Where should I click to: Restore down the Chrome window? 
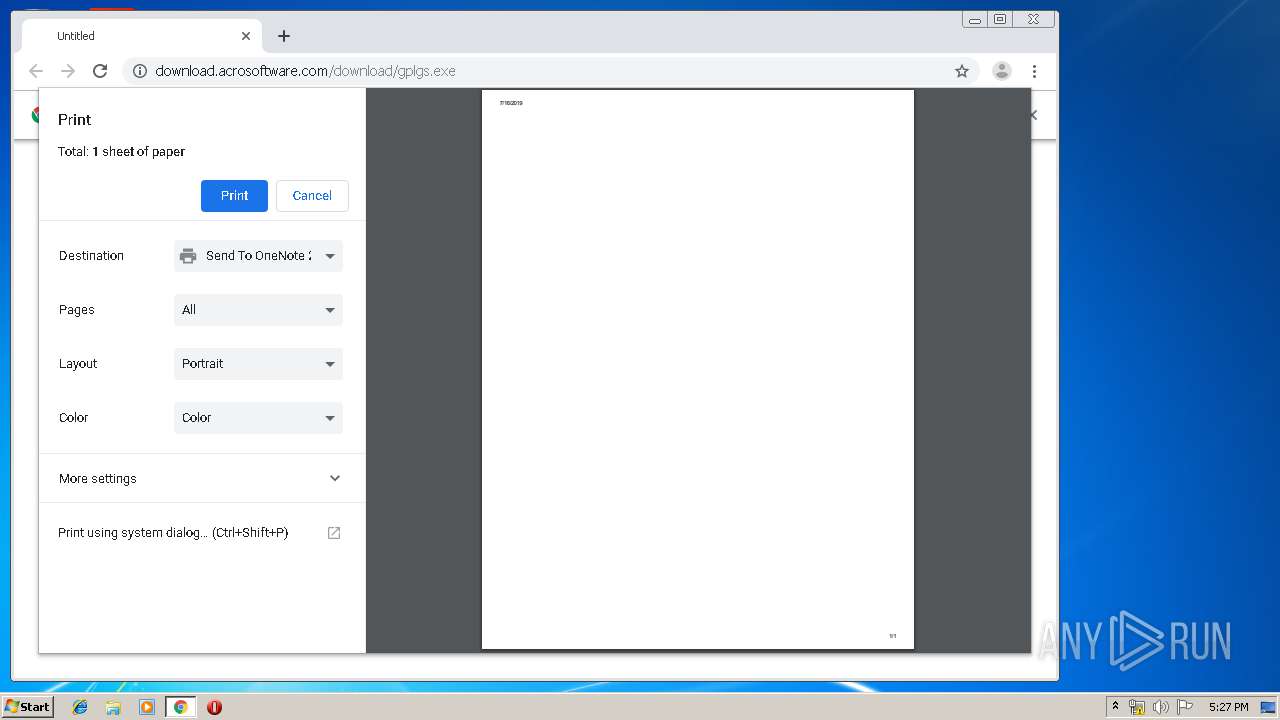pyautogui.click(x=999, y=19)
